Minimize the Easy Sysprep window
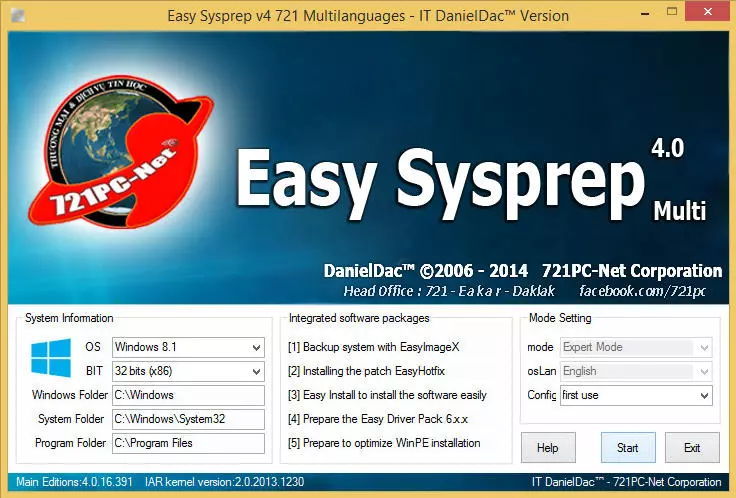This screenshot has width=736, height=498. click(645, 14)
